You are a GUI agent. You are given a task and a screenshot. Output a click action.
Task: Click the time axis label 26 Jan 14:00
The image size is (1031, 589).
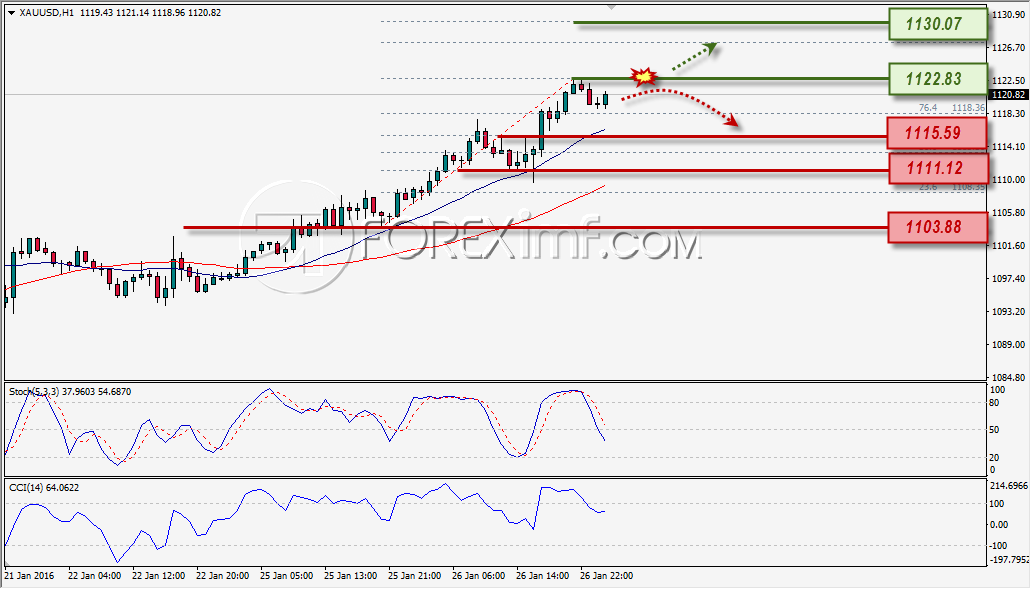pos(542,576)
